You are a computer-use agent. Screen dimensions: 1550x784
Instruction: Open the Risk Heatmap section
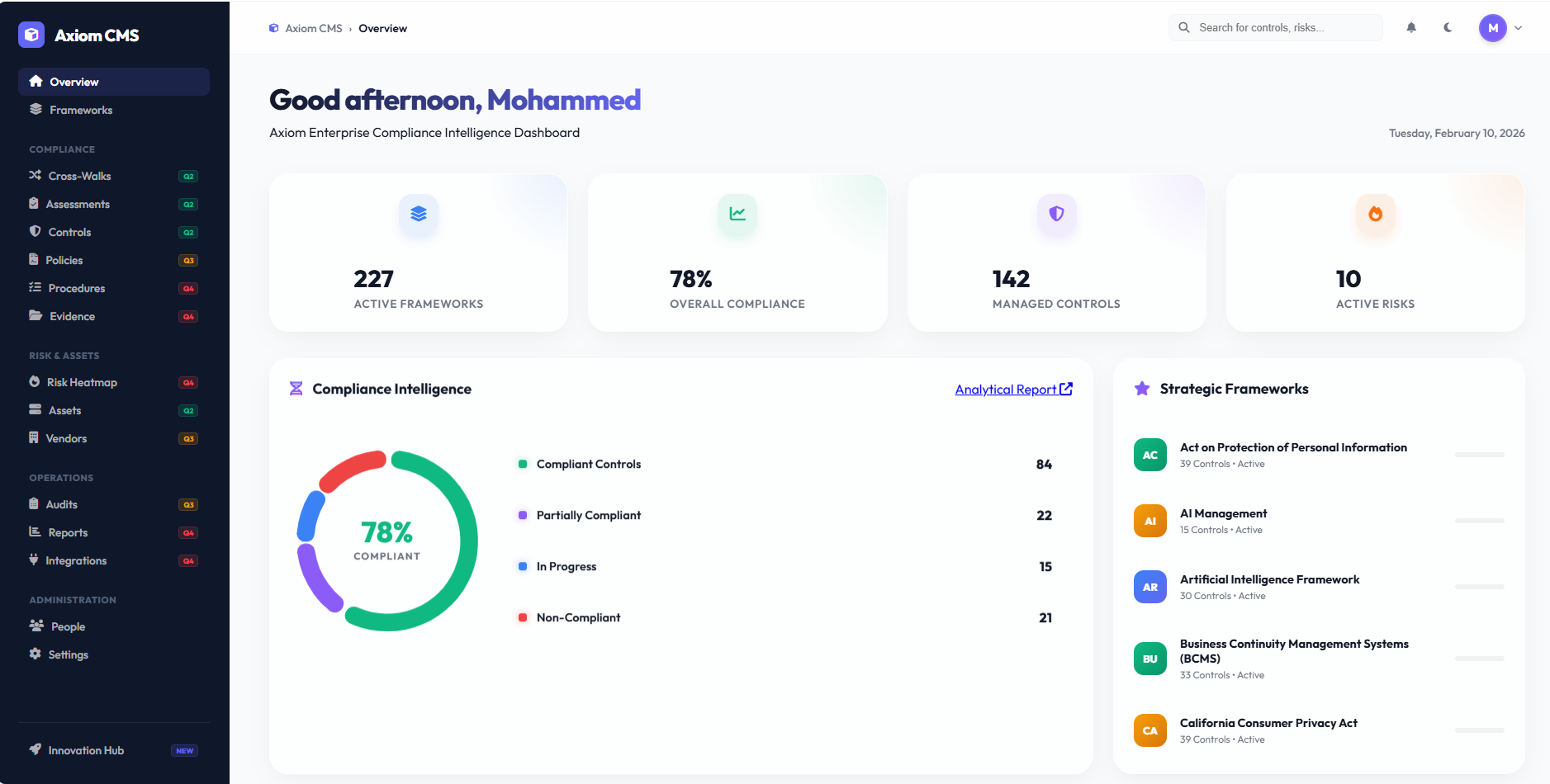[x=80, y=382]
